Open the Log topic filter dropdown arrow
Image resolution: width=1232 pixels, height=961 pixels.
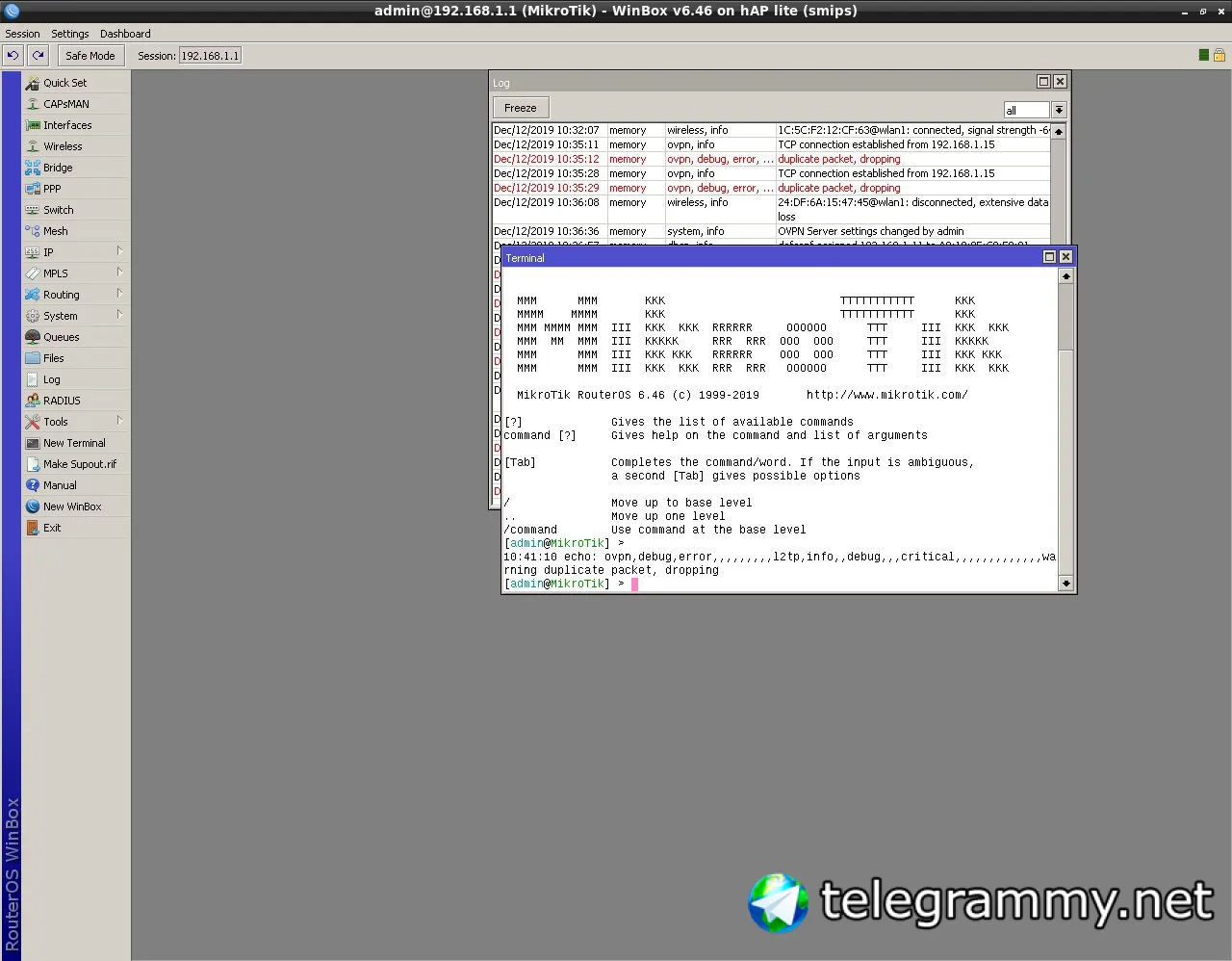click(x=1059, y=110)
